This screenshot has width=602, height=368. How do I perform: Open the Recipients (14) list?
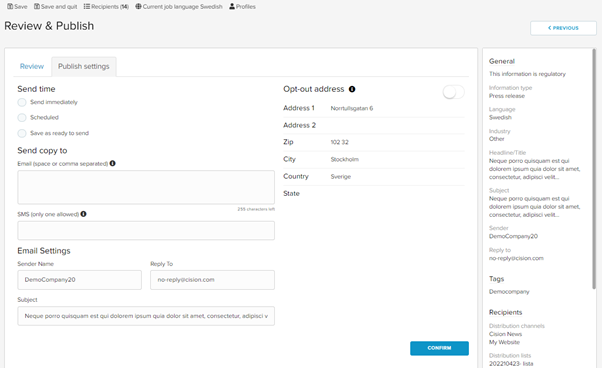tap(106, 7)
